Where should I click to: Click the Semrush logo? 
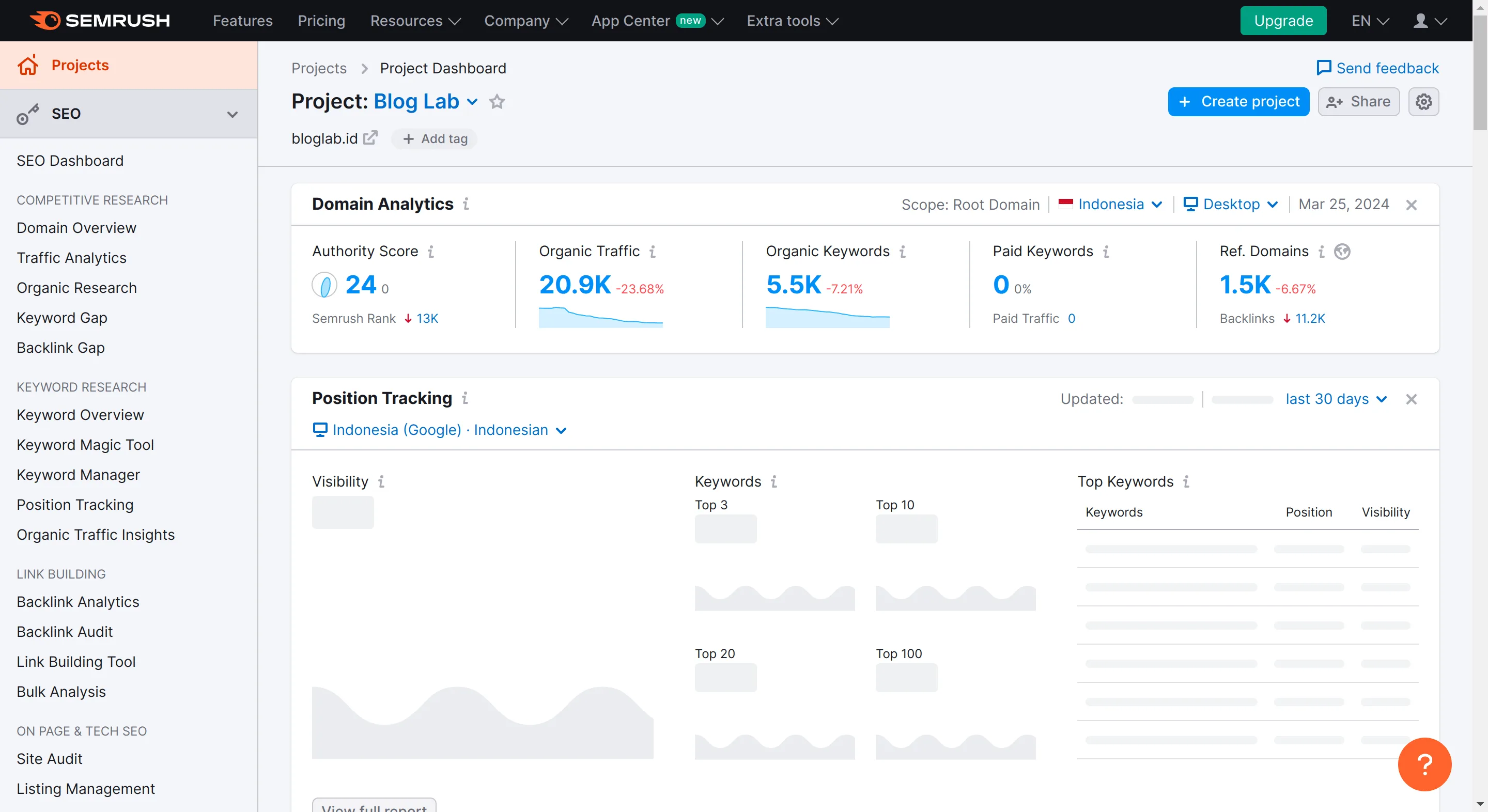pyautogui.click(x=100, y=21)
